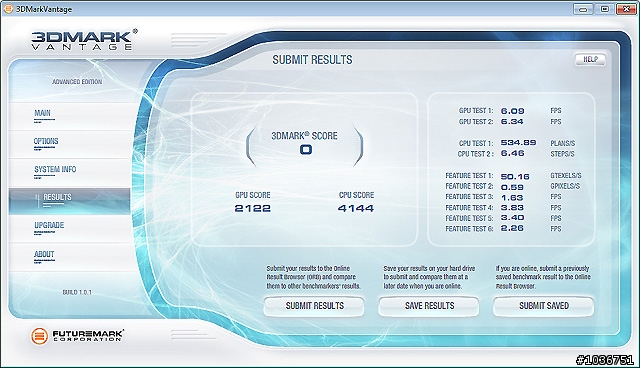
Task: Click the CPU Test 1 label
Action: [476, 143]
